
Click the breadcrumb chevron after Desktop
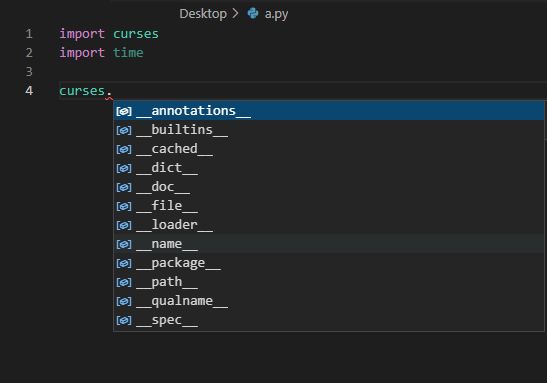[235, 14]
